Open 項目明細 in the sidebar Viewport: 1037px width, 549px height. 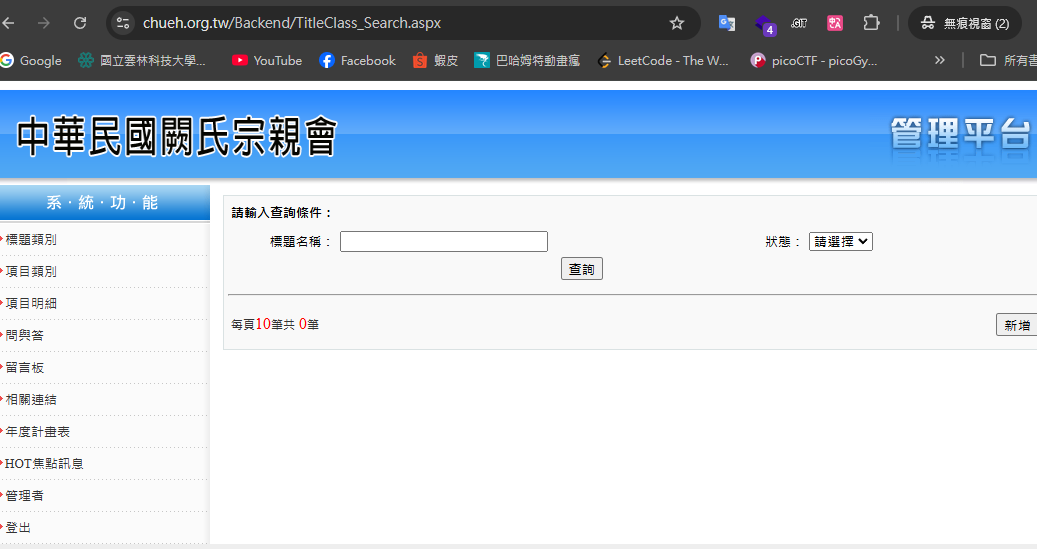point(31,303)
